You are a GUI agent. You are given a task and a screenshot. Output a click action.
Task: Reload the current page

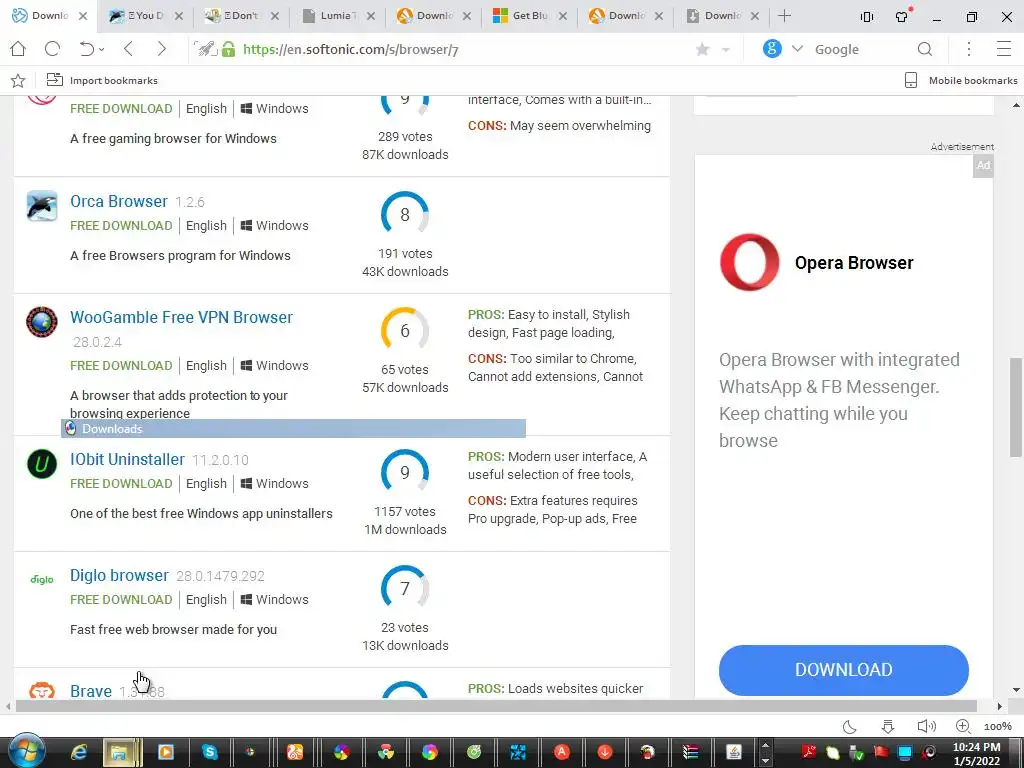pyautogui.click(x=52, y=49)
